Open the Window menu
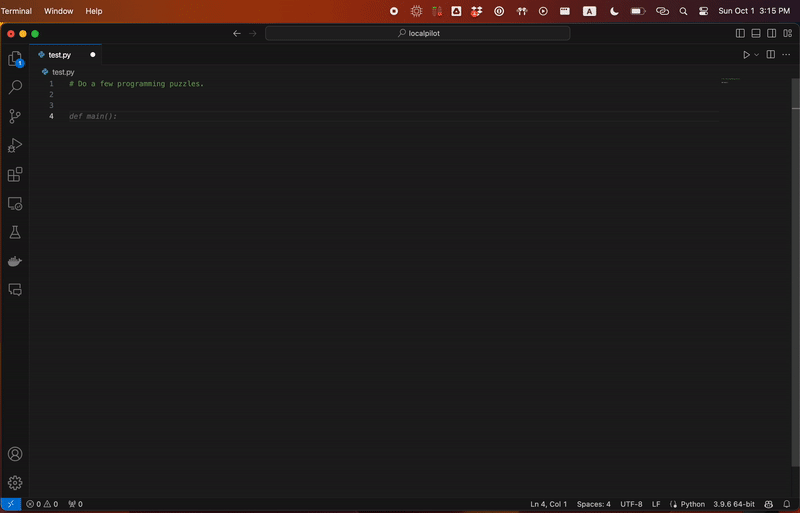The image size is (800, 513). [x=58, y=11]
